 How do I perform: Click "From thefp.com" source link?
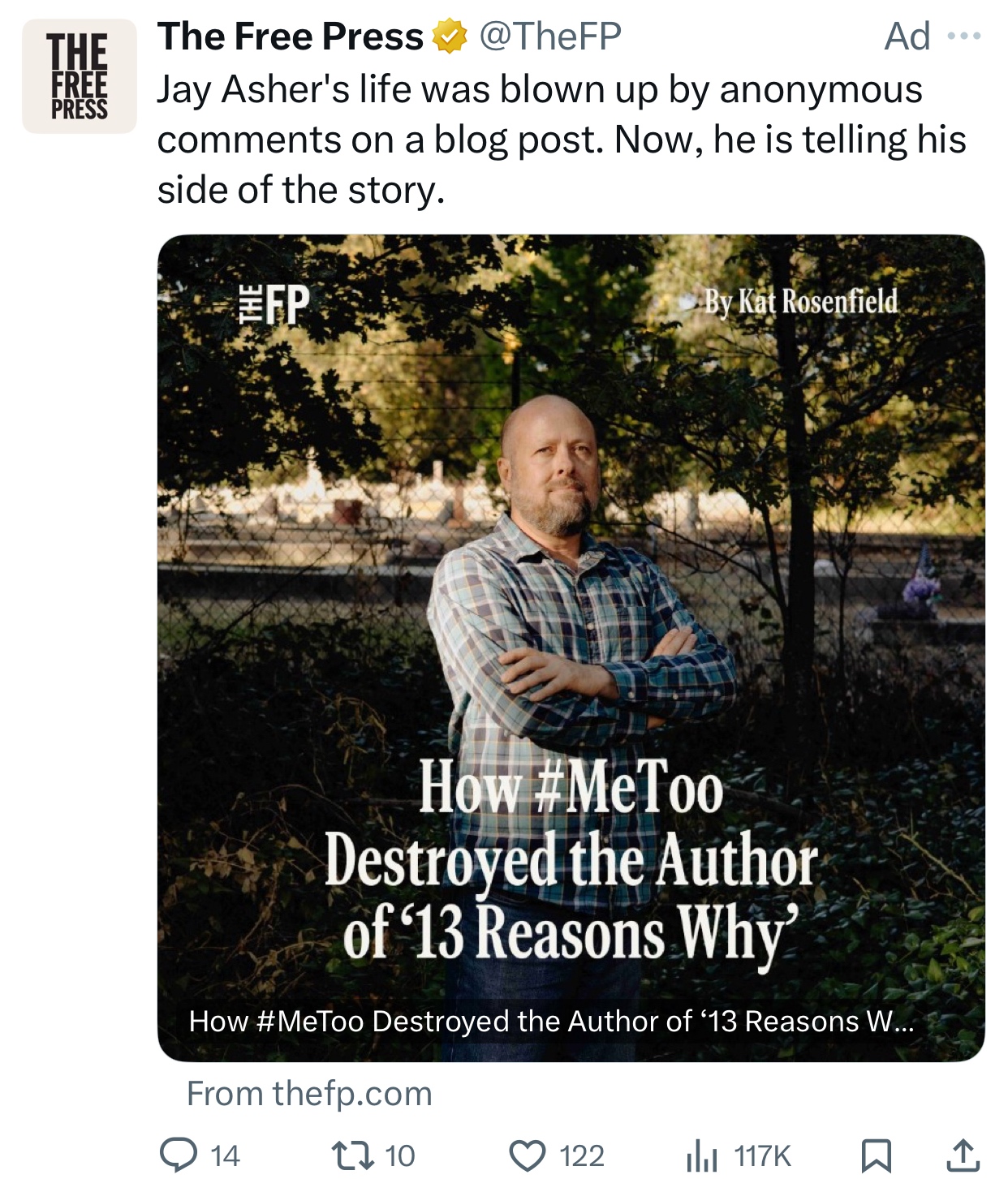tap(309, 1094)
